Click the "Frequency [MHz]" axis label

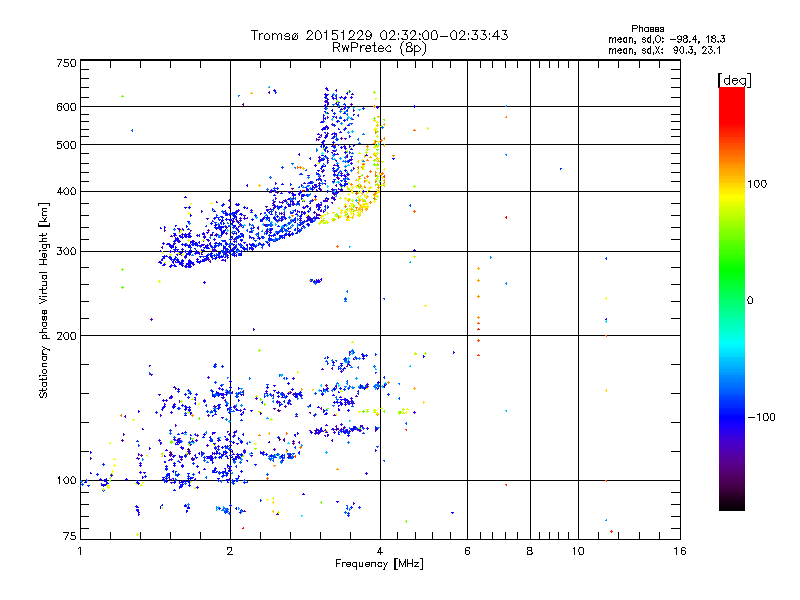[x=379, y=564]
